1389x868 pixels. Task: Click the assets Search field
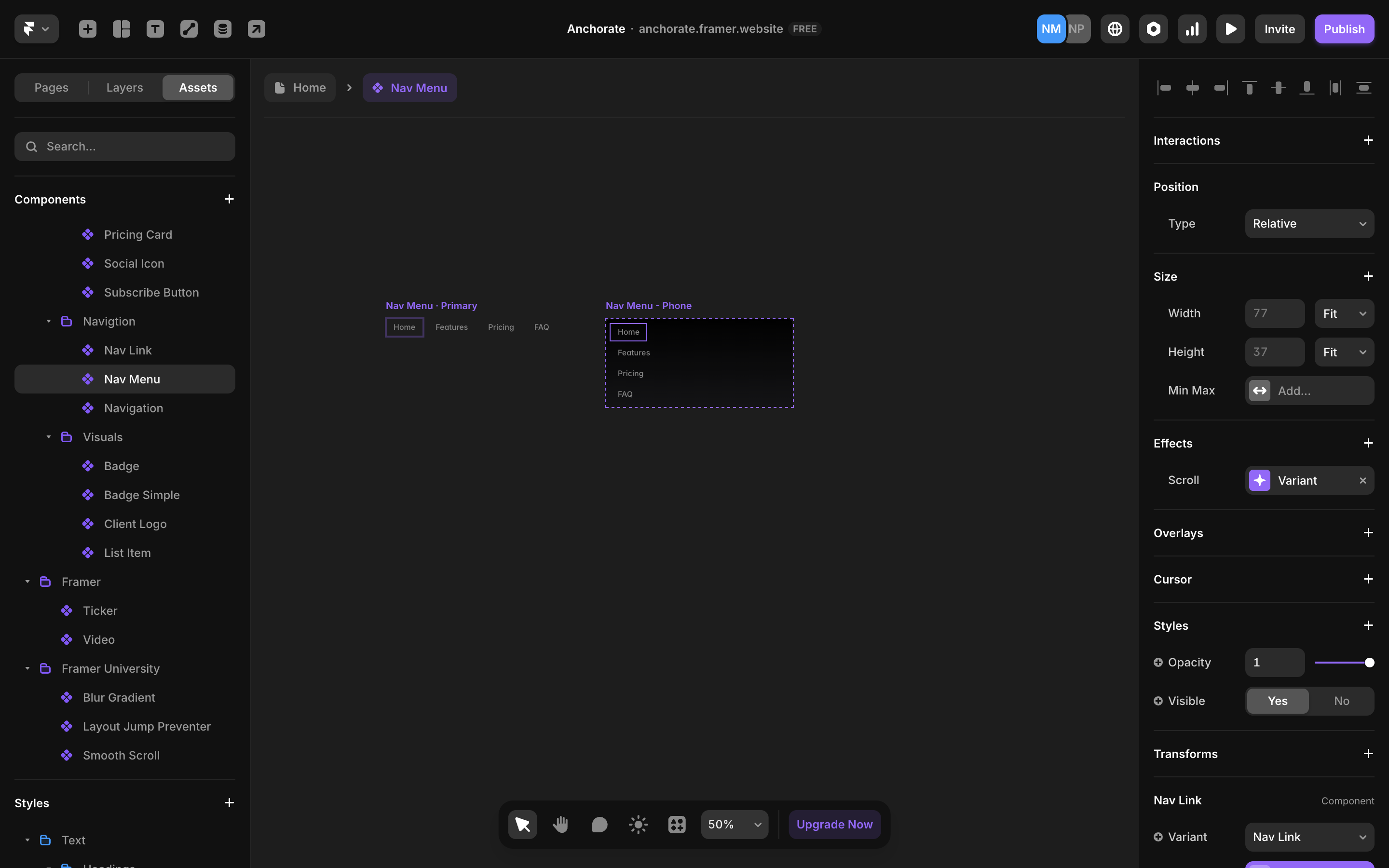point(124,147)
